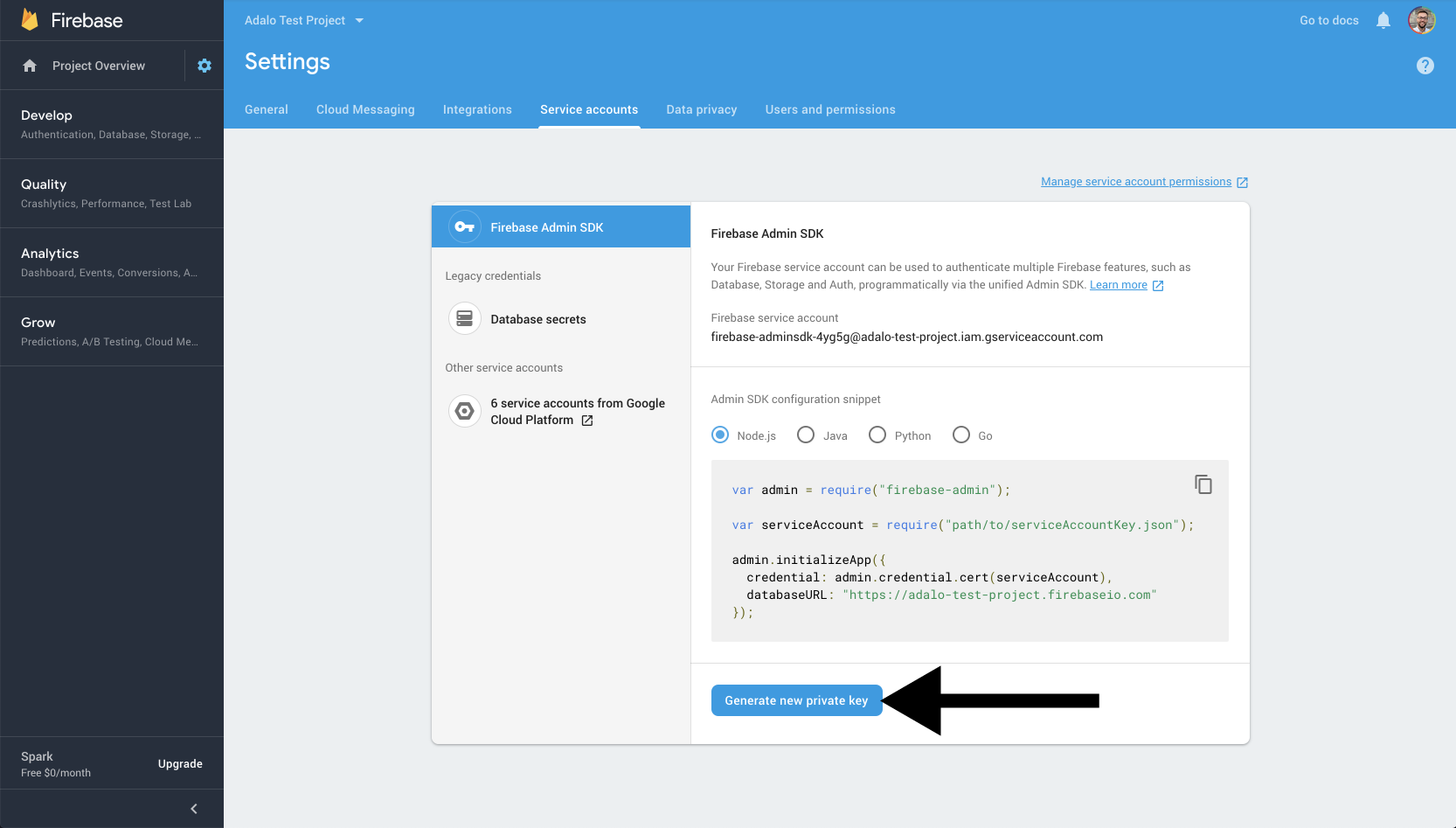The height and width of the screenshot is (828, 1456).
Task: Click the Database secrets storage icon
Action: coord(465,319)
